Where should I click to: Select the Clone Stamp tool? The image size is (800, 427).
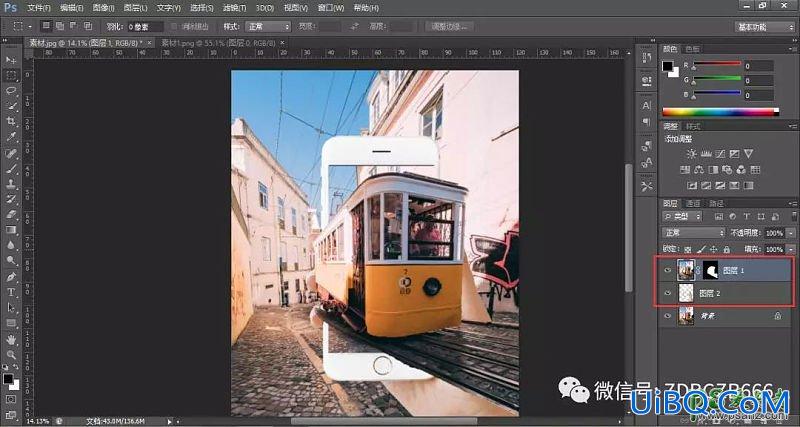click(11, 184)
